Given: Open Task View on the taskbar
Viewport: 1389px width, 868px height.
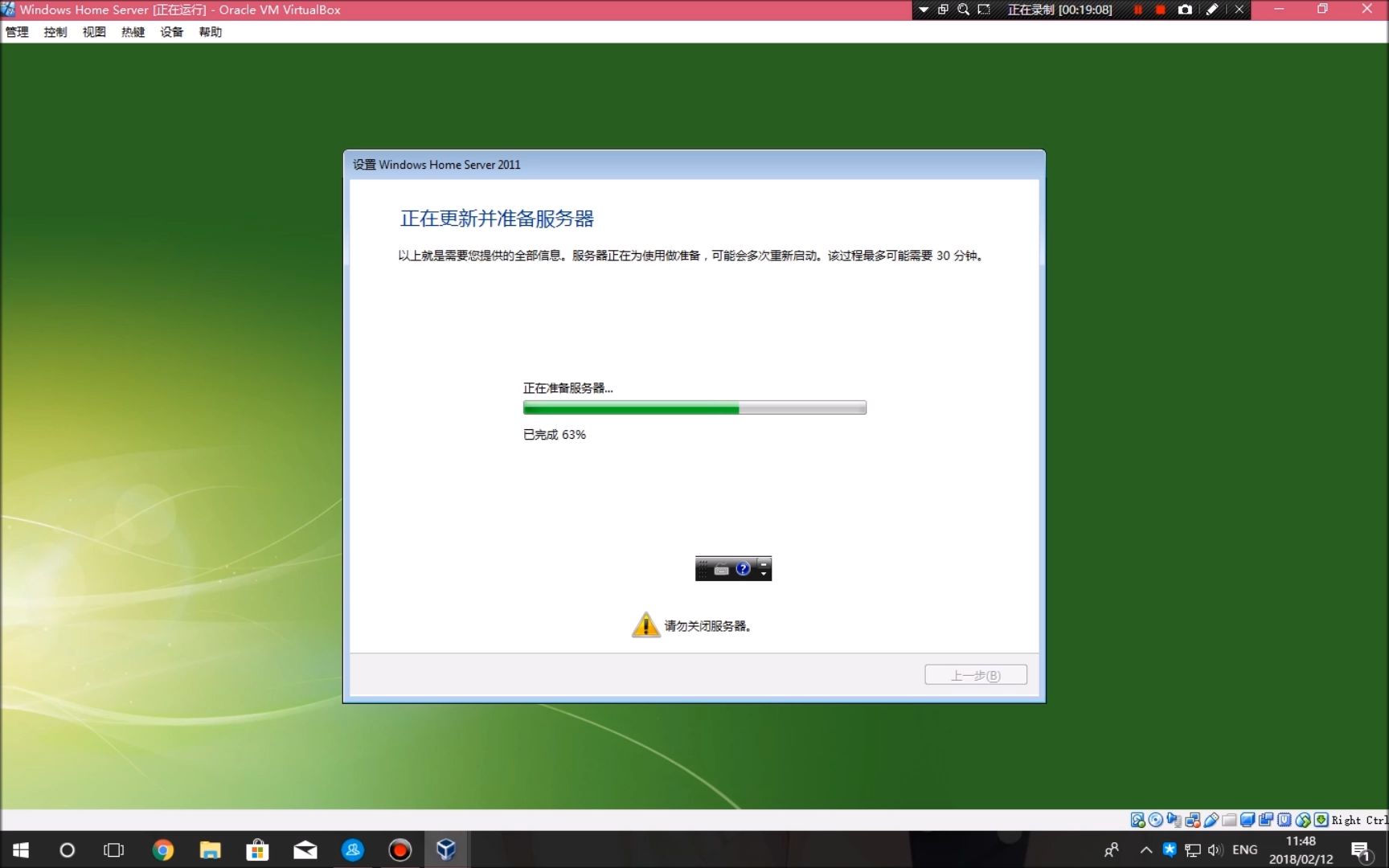Looking at the screenshot, I should [x=114, y=850].
